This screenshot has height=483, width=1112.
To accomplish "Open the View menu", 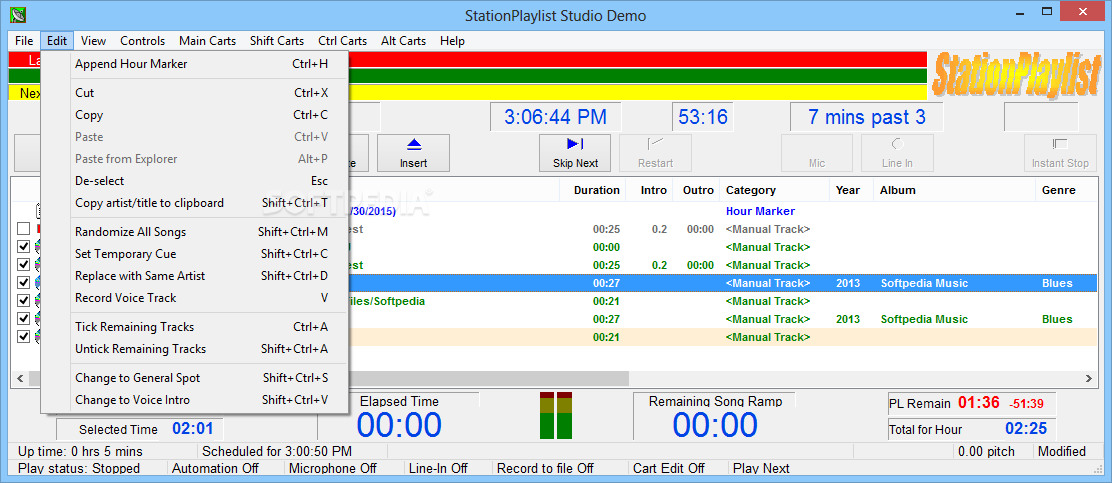I will (94, 40).
